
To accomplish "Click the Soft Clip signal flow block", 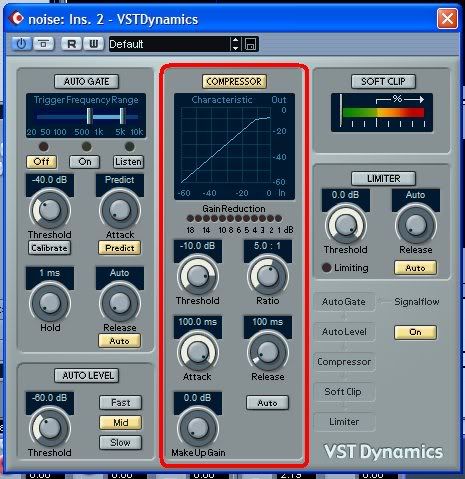I will click(344, 392).
